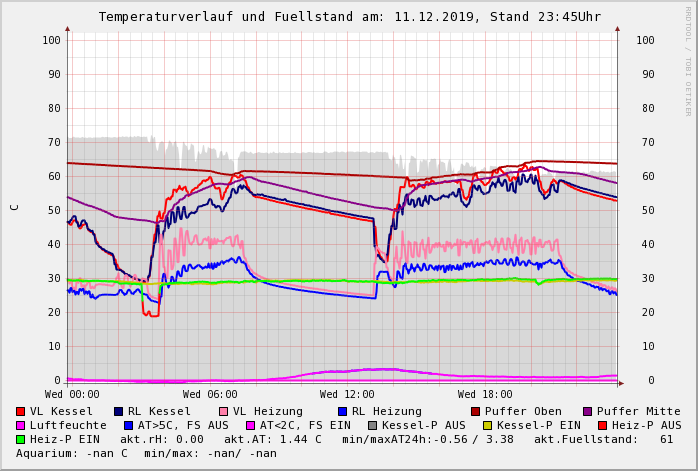Click the 'Wed 18:00' time axis label
The image size is (698, 471).
tap(485, 394)
